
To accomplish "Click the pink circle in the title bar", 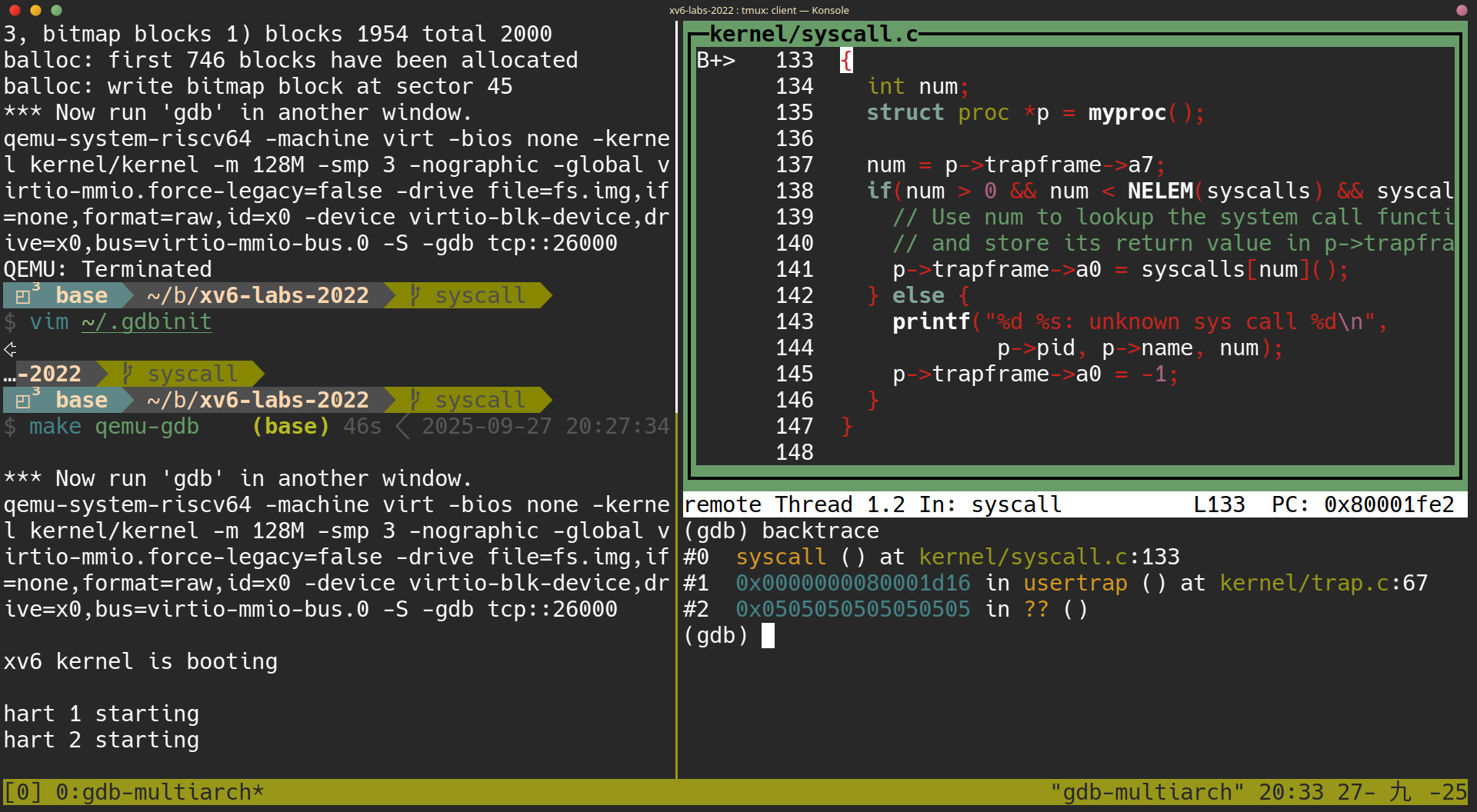I will point(1461,10).
